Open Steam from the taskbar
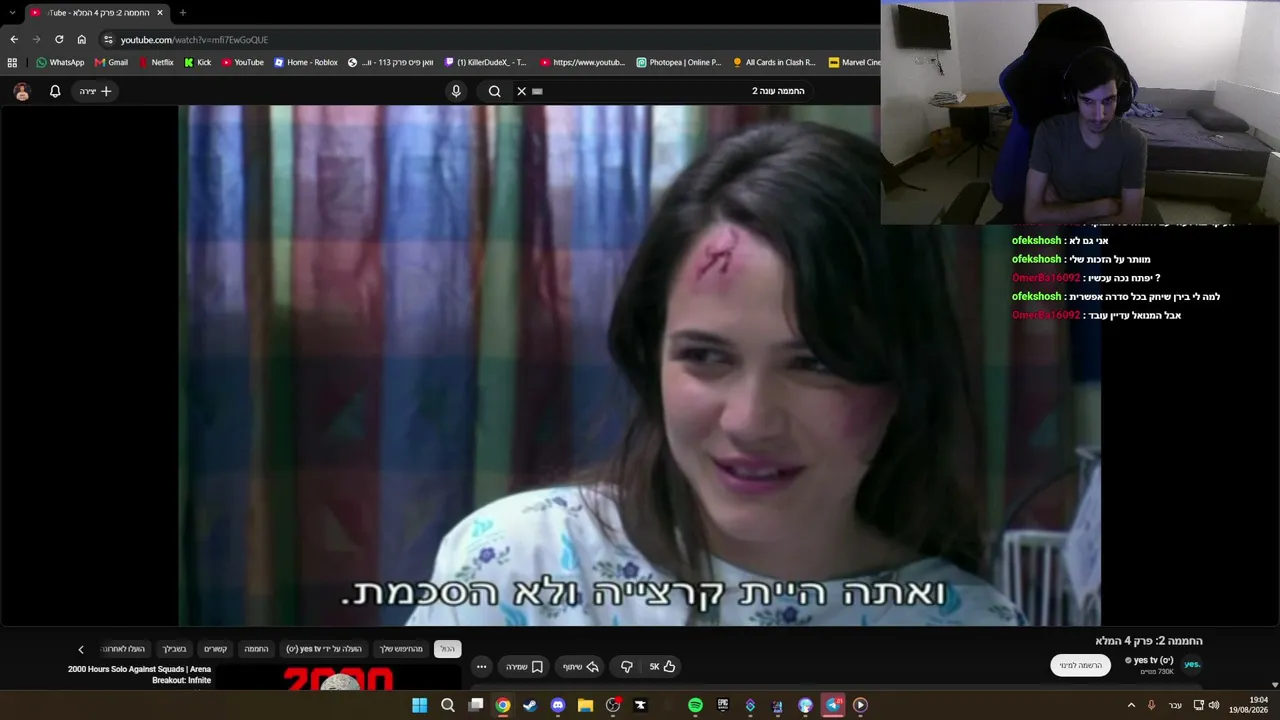This screenshot has height=720, width=1280. pos(530,705)
